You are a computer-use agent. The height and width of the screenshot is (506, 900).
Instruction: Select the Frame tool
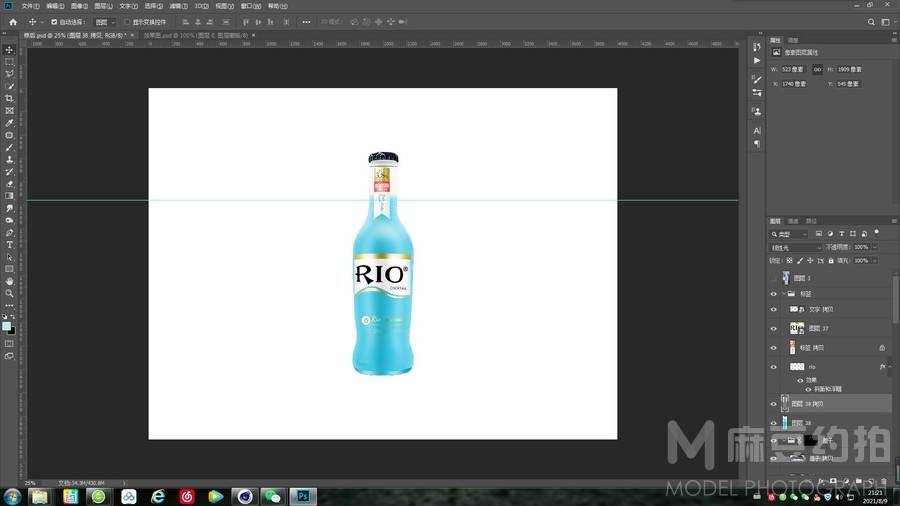(9, 111)
